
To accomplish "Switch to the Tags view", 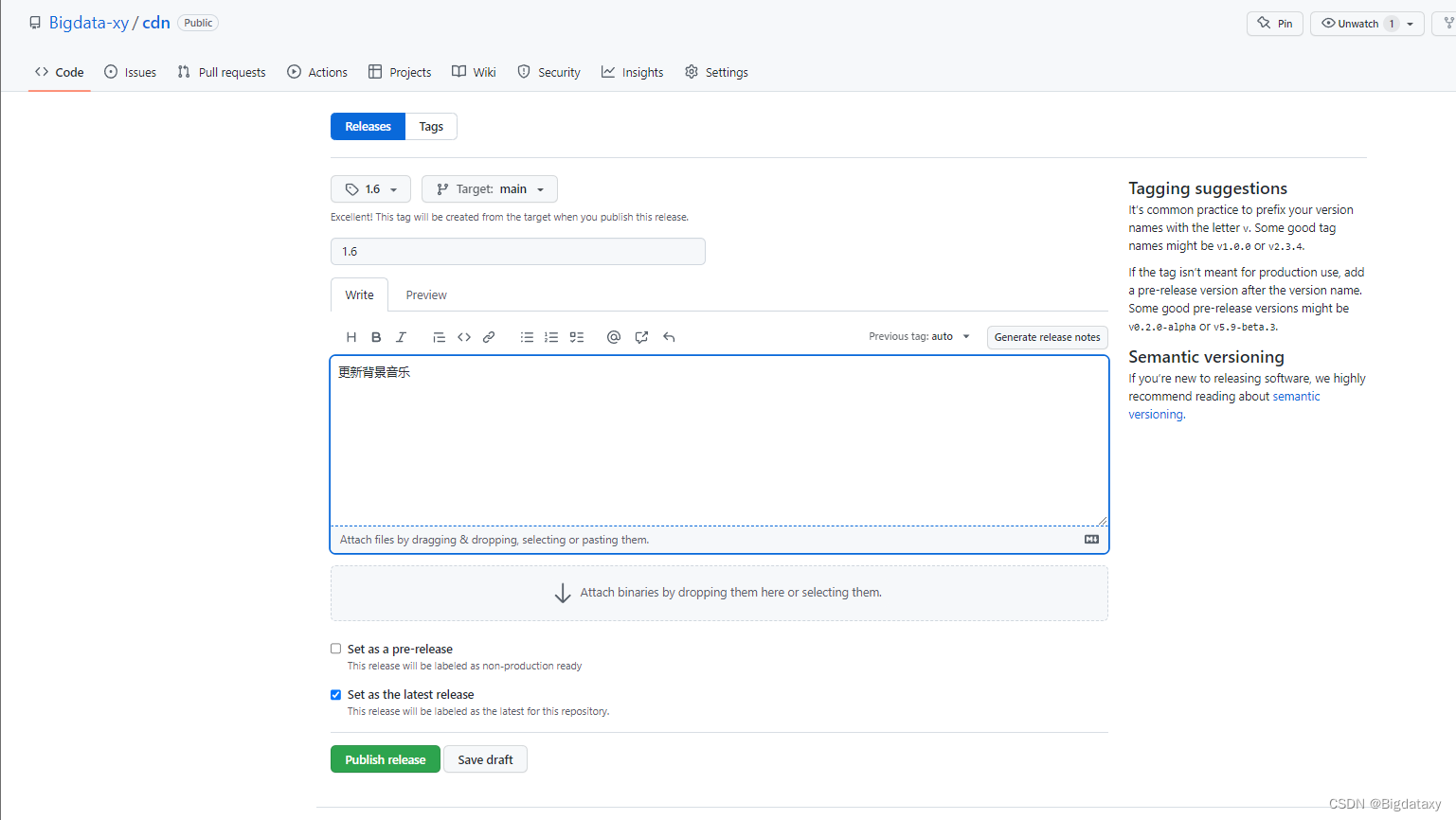I will coord(431,127).
